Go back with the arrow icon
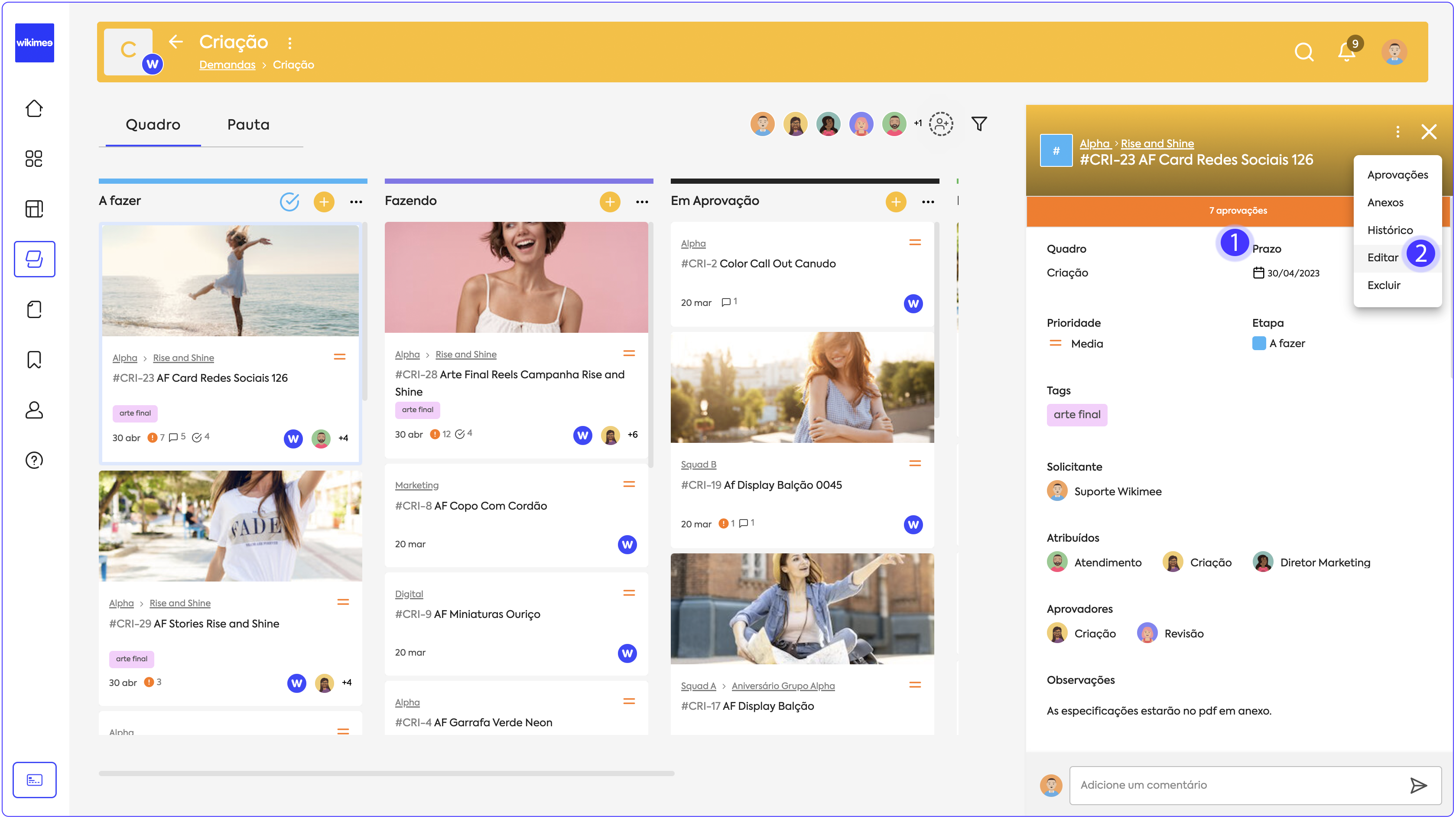The image size is (1456, 819). [x=176, y=42]
